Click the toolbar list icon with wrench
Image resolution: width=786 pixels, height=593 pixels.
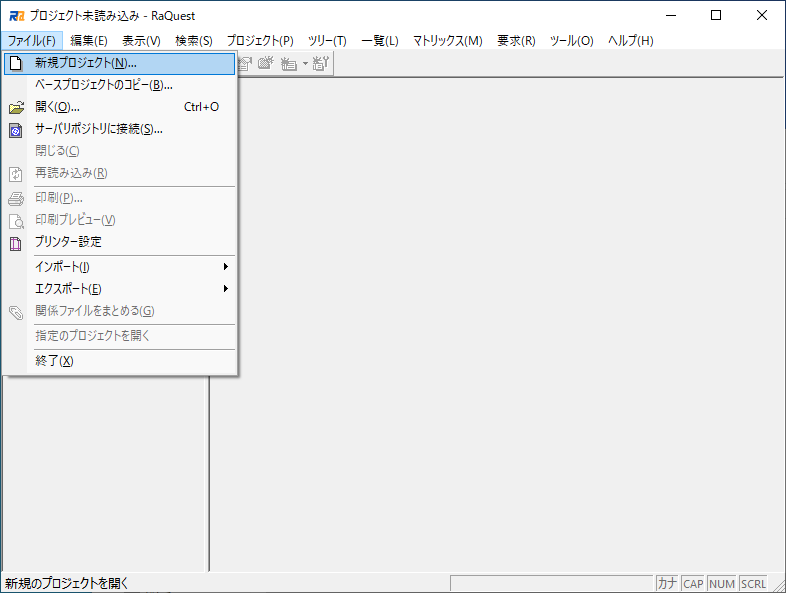pos(320,63)
